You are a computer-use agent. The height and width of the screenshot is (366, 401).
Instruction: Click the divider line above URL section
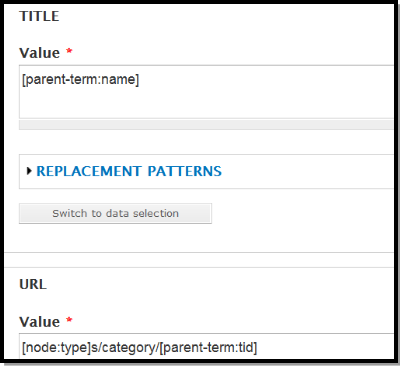pos(199,267)
